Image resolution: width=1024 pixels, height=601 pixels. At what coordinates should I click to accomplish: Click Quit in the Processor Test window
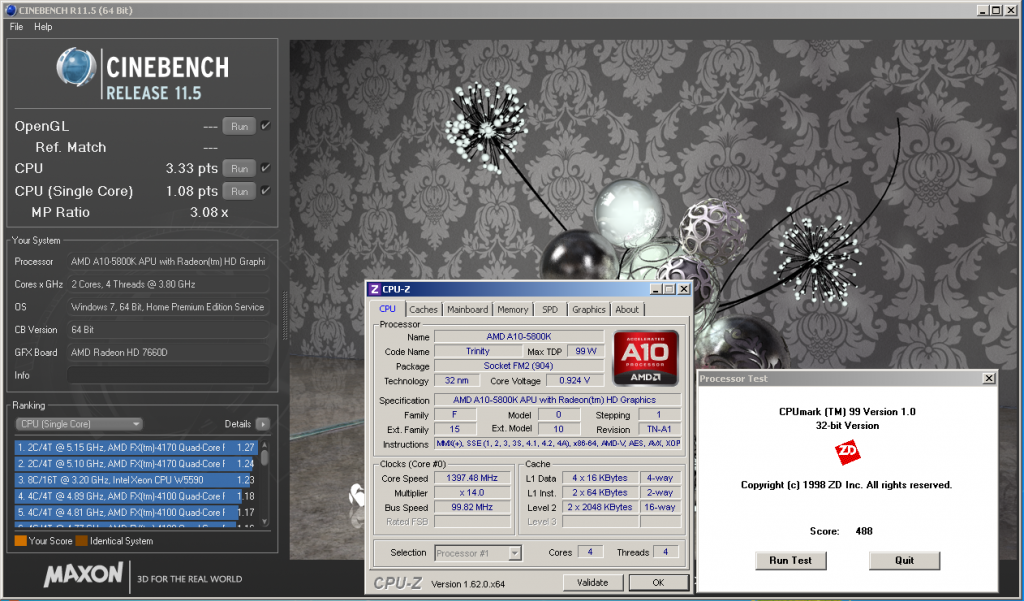pos(904,560)
